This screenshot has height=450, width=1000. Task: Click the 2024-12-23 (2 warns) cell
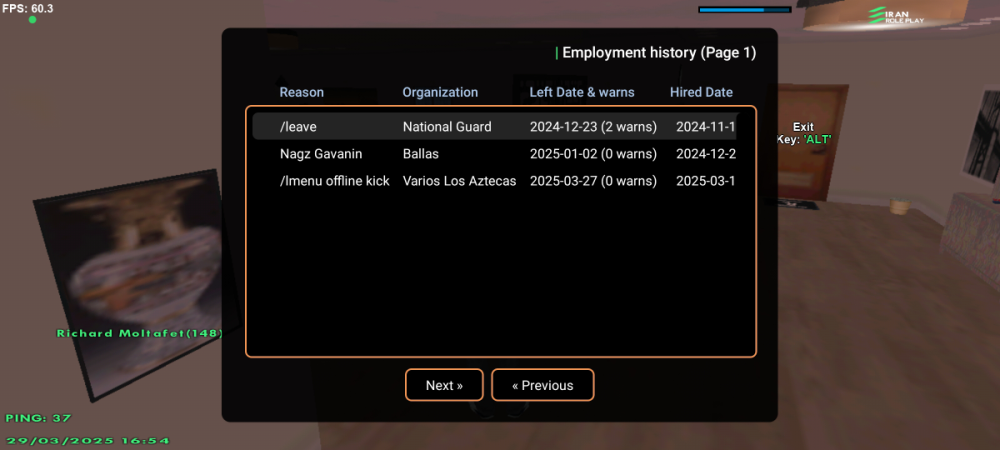coord(592,127)
